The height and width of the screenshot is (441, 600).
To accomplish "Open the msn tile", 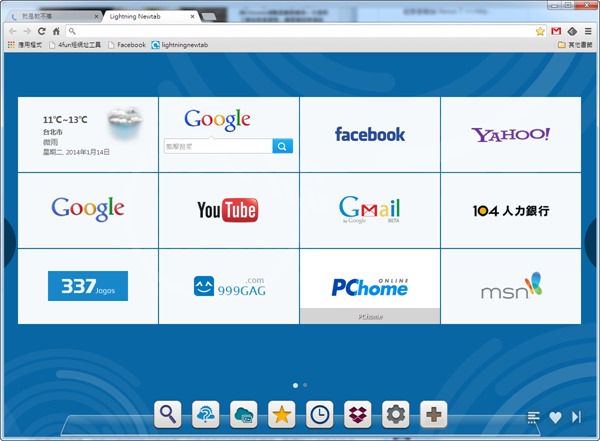I will click(511, 286).
